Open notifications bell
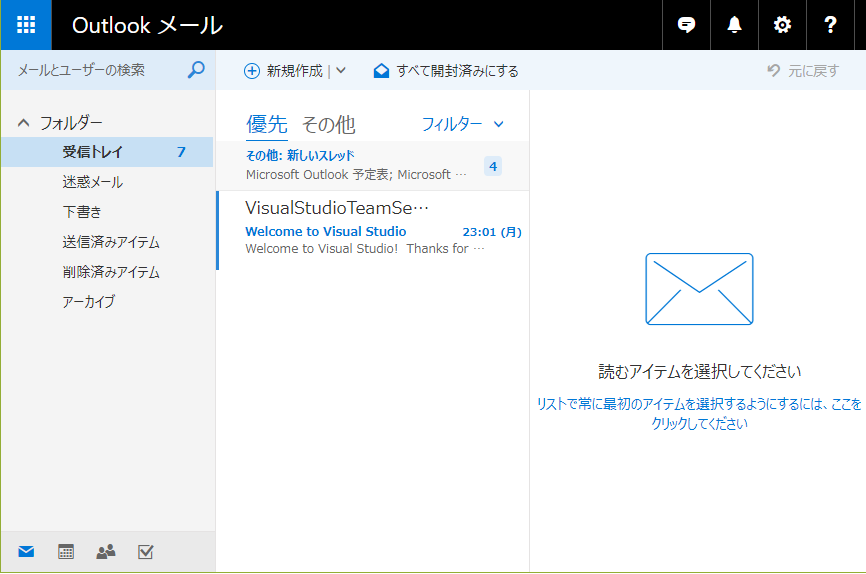The width and height of the screenshot is (866, 574). pos(734,25)
